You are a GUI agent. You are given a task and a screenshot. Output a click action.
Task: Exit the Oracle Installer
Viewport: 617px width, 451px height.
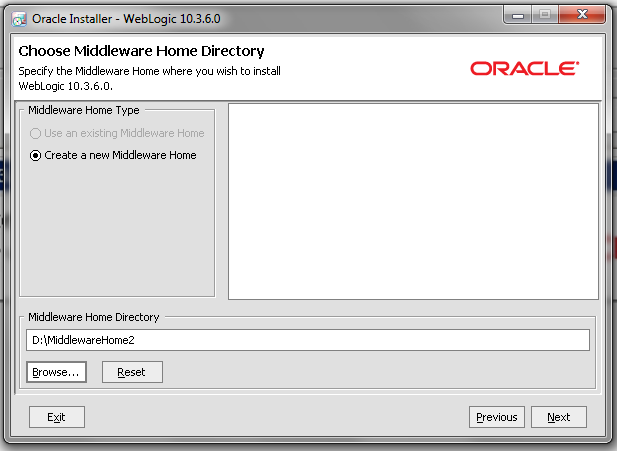pyautogui.click(x=57, y=417)
